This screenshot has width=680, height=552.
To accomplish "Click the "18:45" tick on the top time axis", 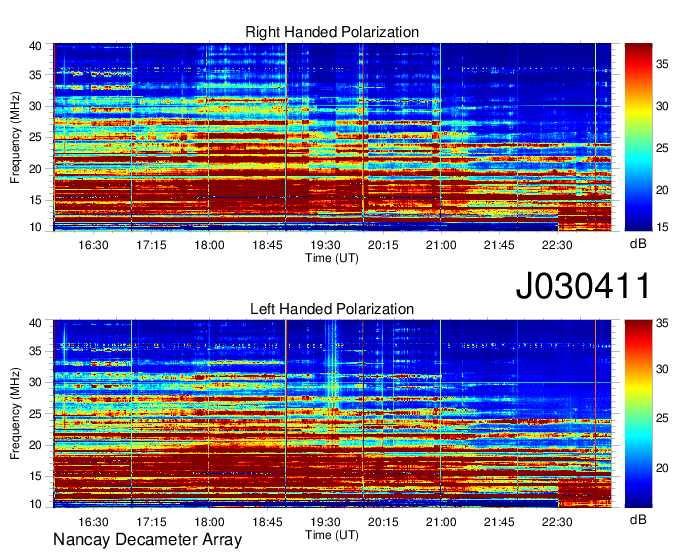I will coord(267,245).
